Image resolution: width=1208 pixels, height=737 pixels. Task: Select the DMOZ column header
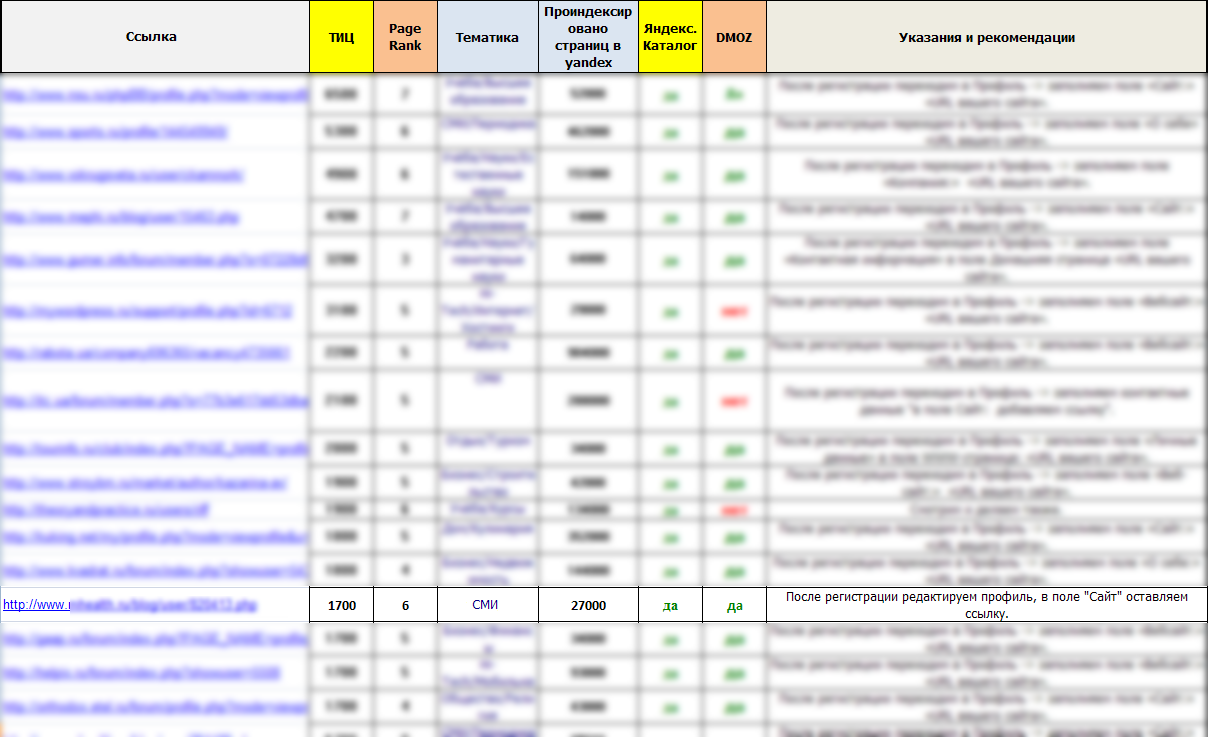[x=734, y=37]
